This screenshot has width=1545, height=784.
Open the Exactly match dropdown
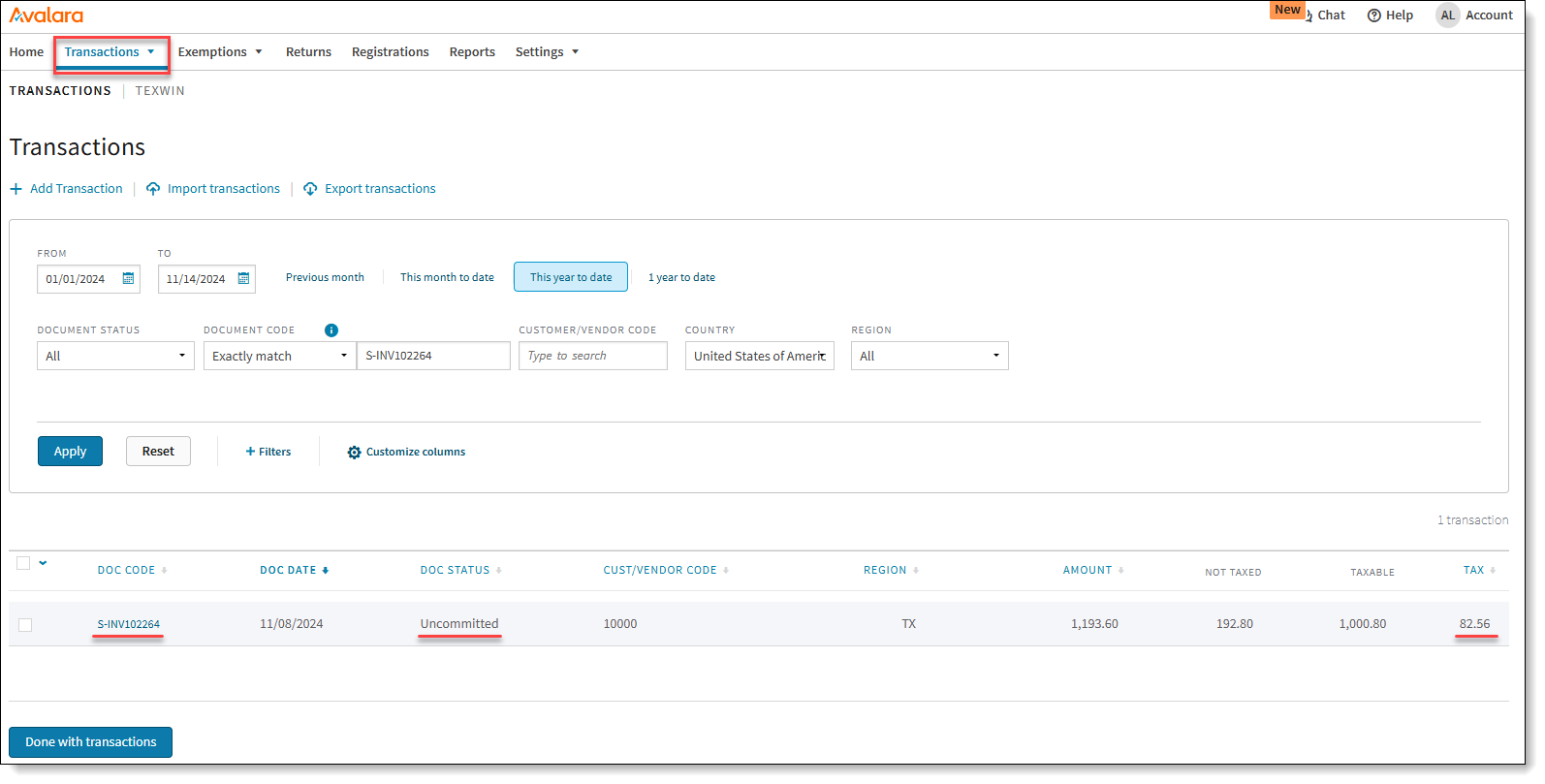279,357
